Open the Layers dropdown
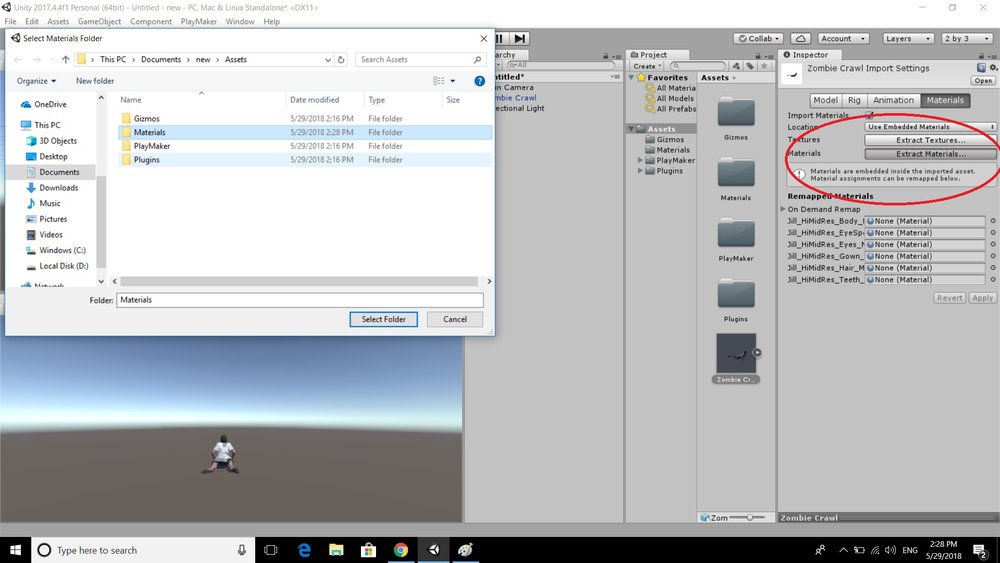Viewport: 1000px width, 563px height. (x=908, y=38)
